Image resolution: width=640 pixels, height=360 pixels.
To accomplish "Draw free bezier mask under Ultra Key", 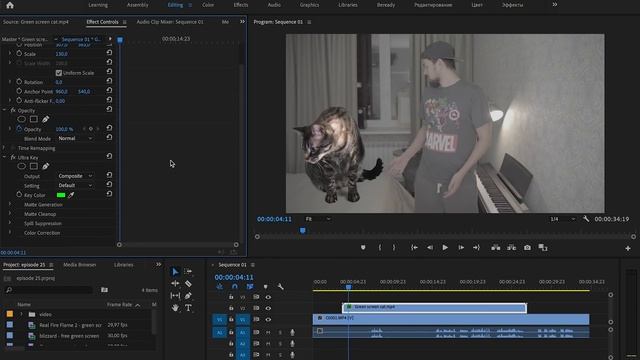I will 46,166.
